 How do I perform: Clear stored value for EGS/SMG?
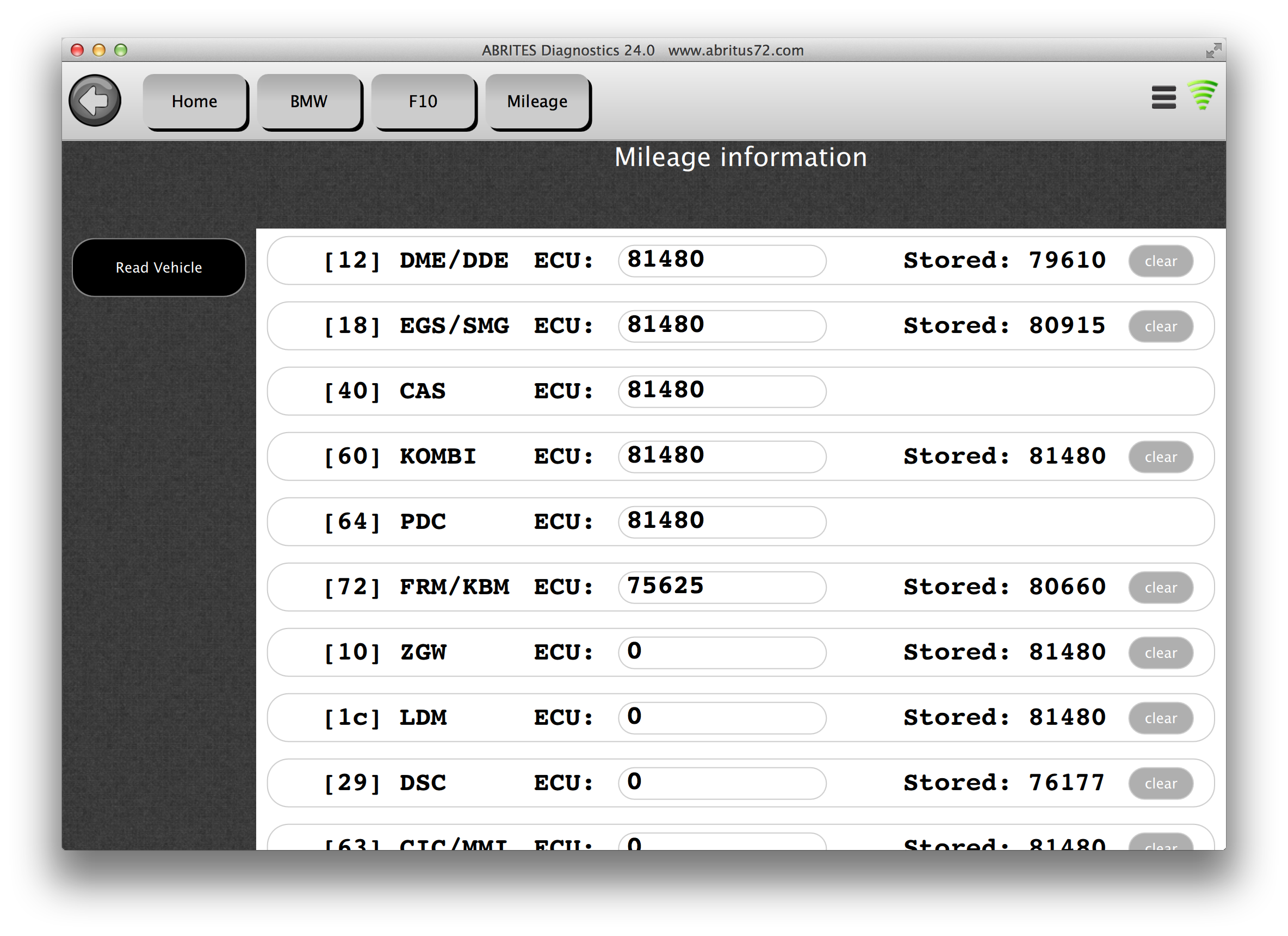tap(1160, 327)
